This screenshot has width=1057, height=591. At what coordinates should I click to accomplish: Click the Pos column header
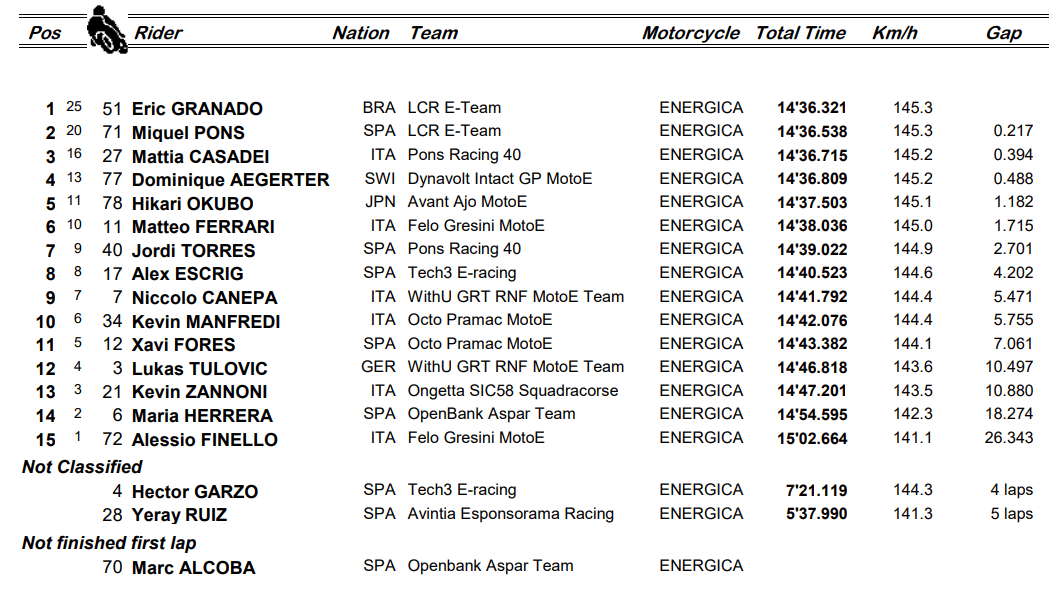[x=45, y=33]
